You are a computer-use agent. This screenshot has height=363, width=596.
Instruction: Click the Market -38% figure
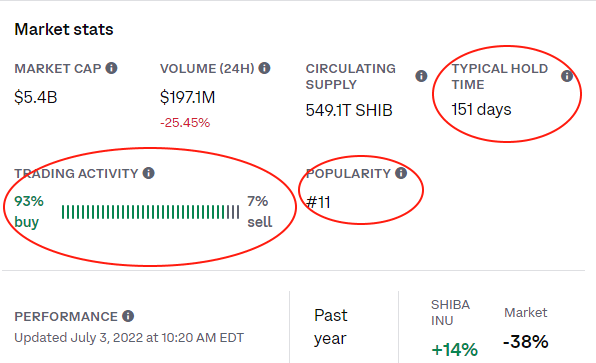(526, 341)
